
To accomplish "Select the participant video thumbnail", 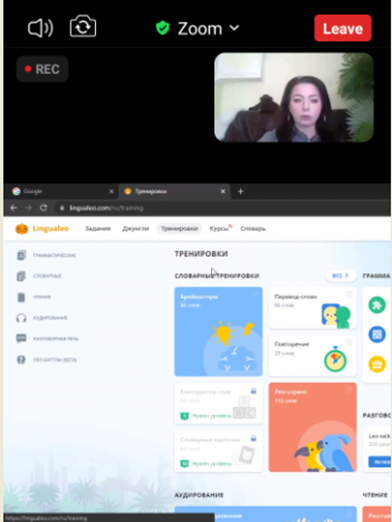I will pos(294,97).
